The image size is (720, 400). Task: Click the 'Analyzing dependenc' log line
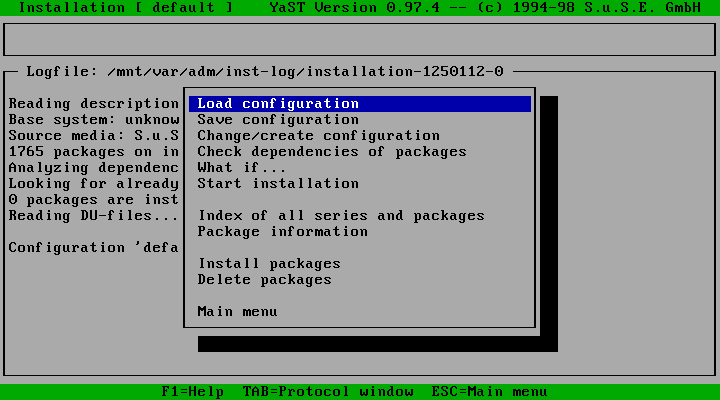pyautogui.click(x=94, y=168)
